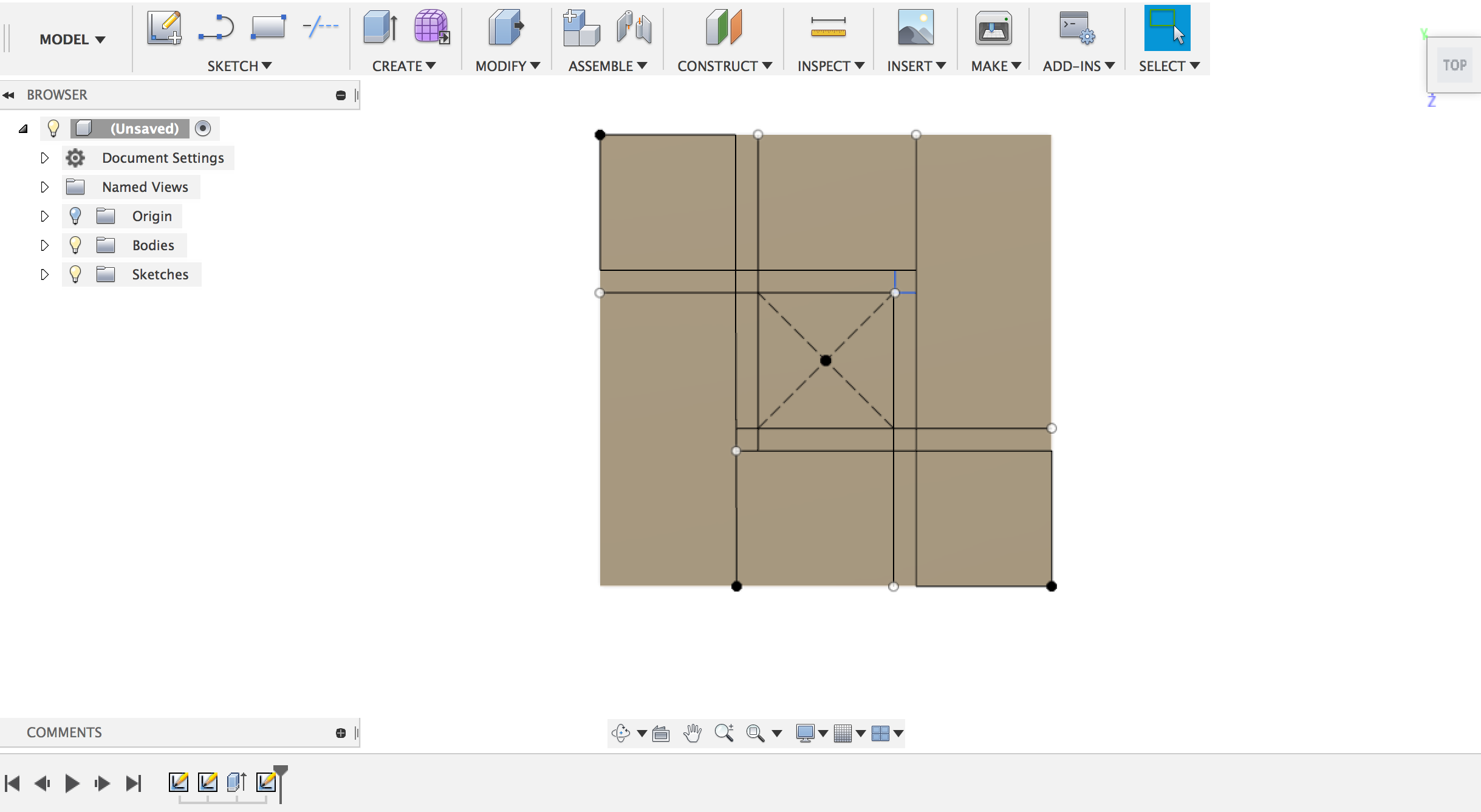Click the Extrude tool icon
The image size is (1481, 812).
pos(381,28)
